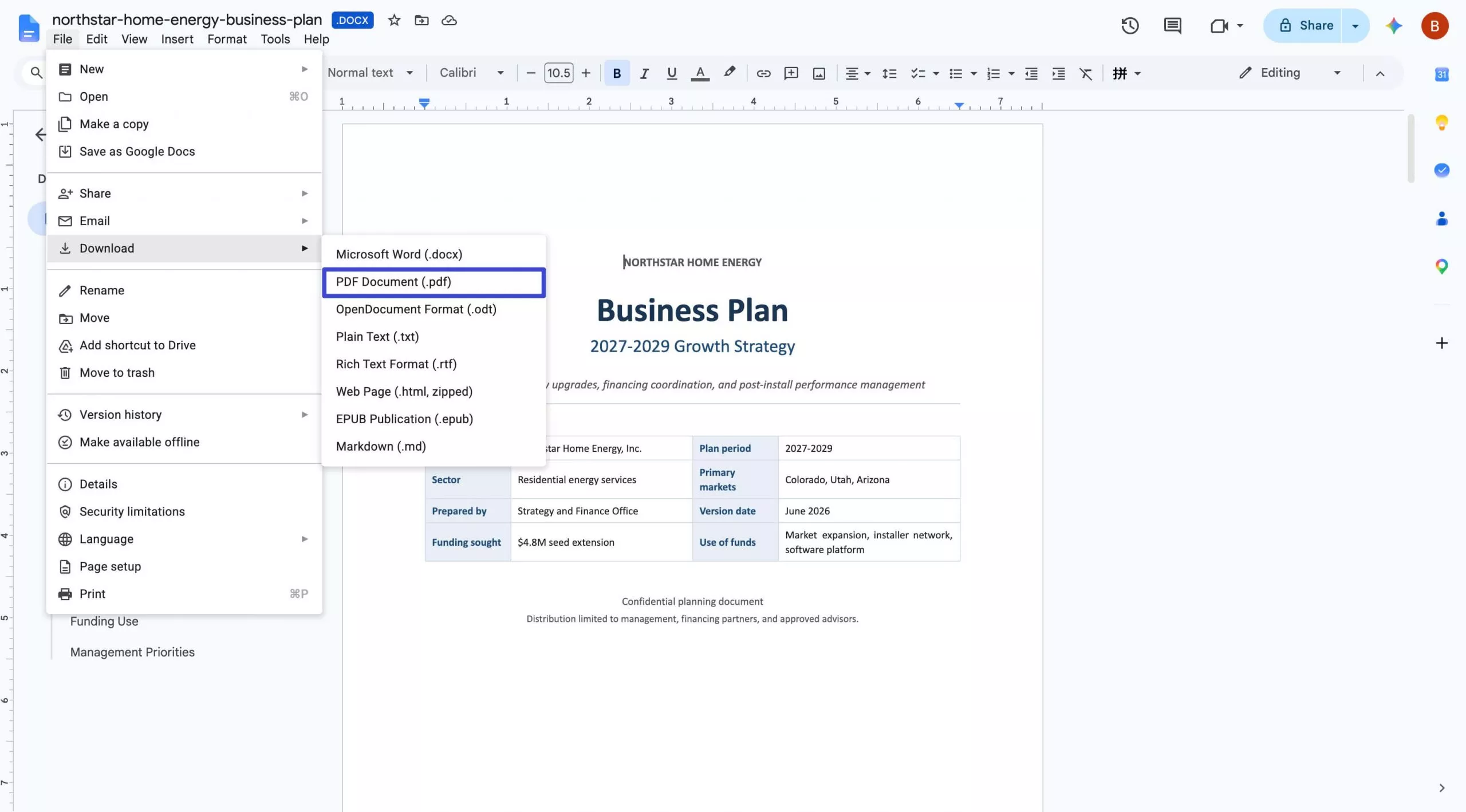Viewport: 1466px width, 812px height.
Task: Open the line spacing options
Action: point(889,73)
